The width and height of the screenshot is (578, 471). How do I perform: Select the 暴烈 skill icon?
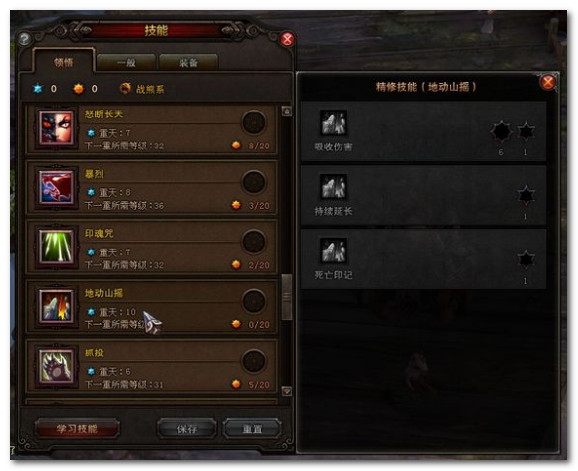click(x=56, y=187)
